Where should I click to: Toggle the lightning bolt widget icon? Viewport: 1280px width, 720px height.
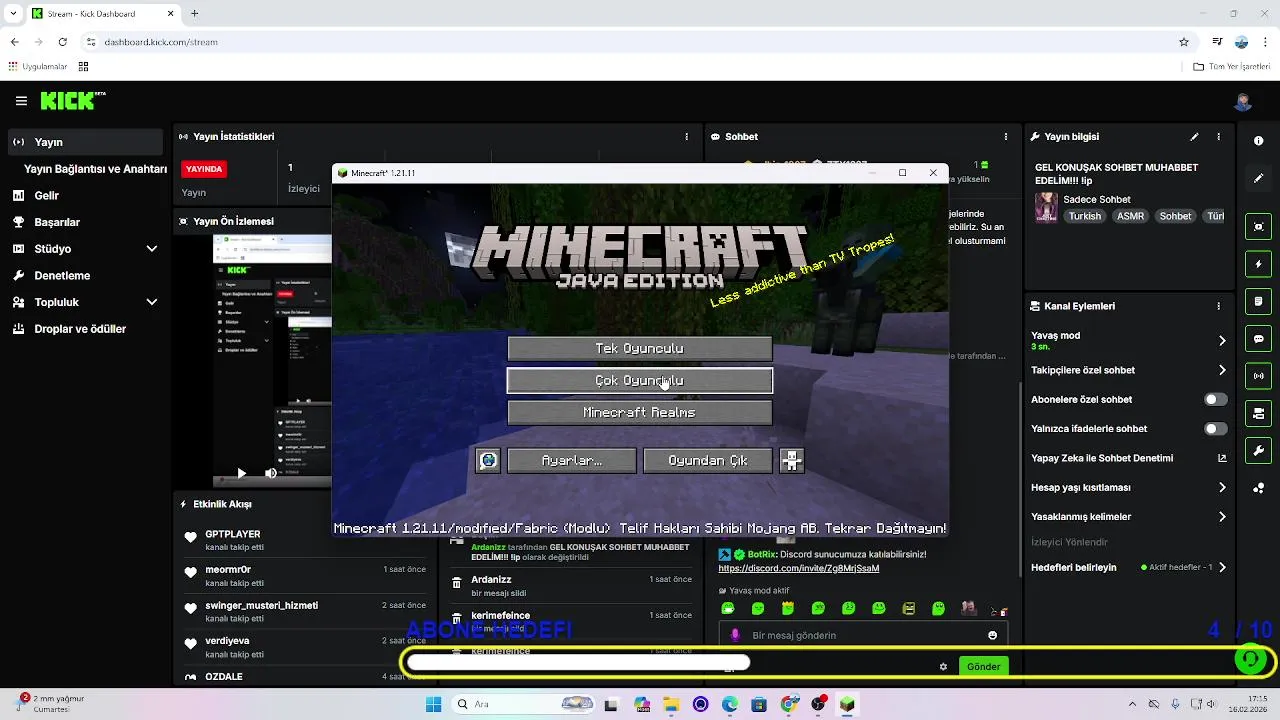coord(1258,264)
